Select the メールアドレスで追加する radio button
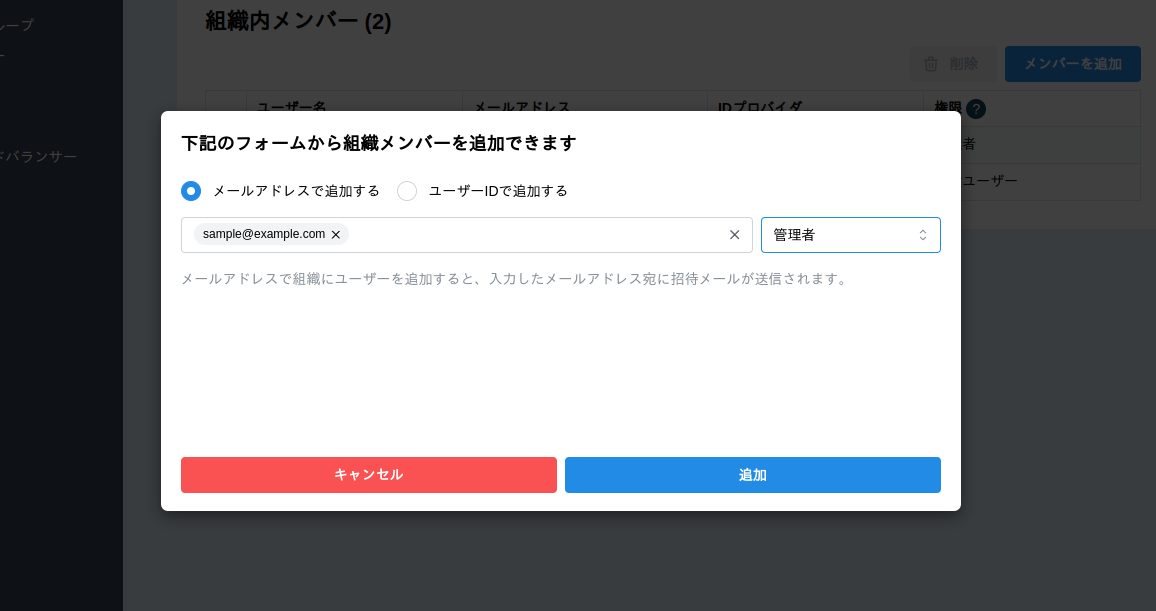The height and width of the screenshot is (611, 1156). tap(191, 190)
